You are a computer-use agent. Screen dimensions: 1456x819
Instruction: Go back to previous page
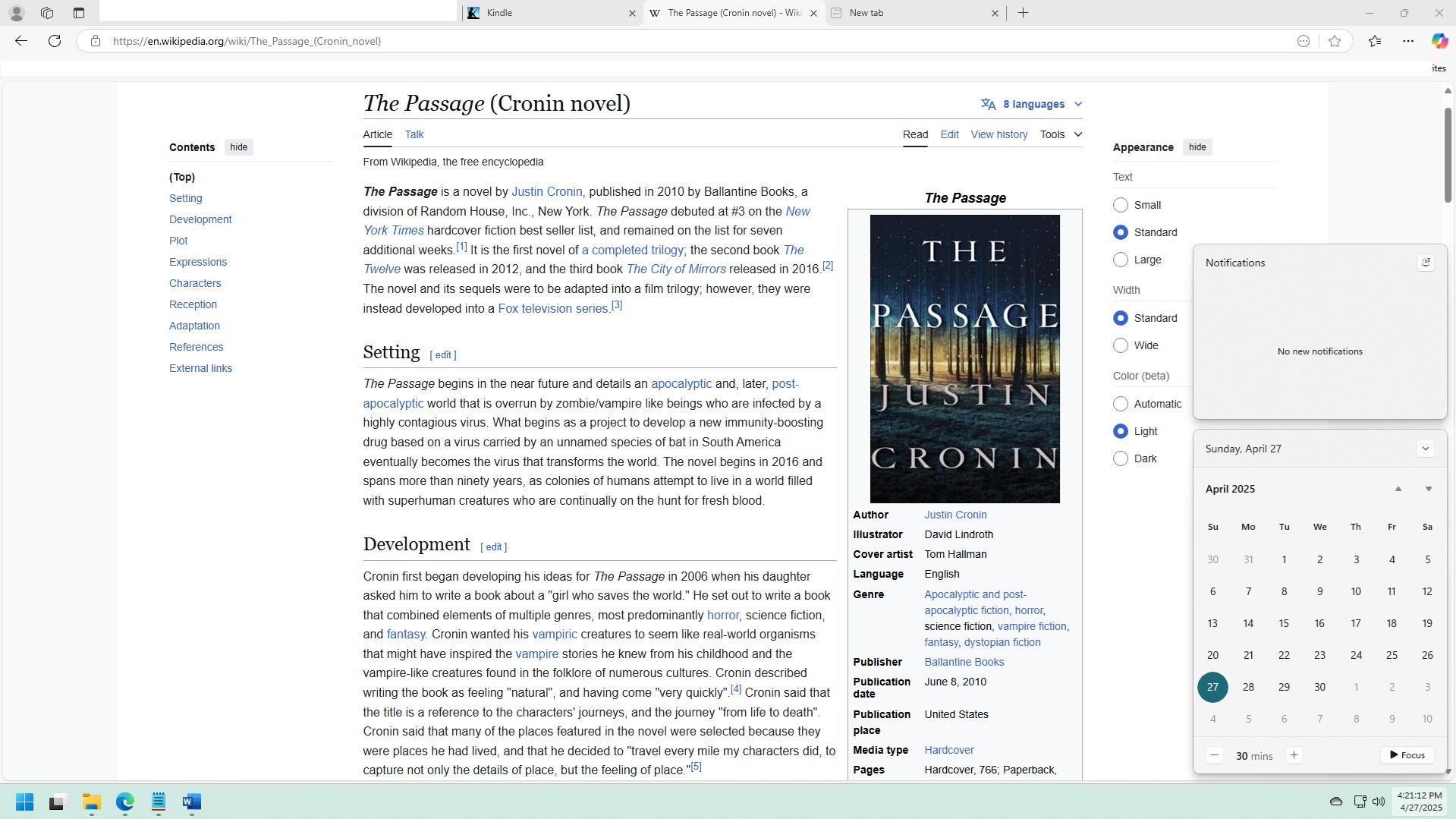click(21, 41)
